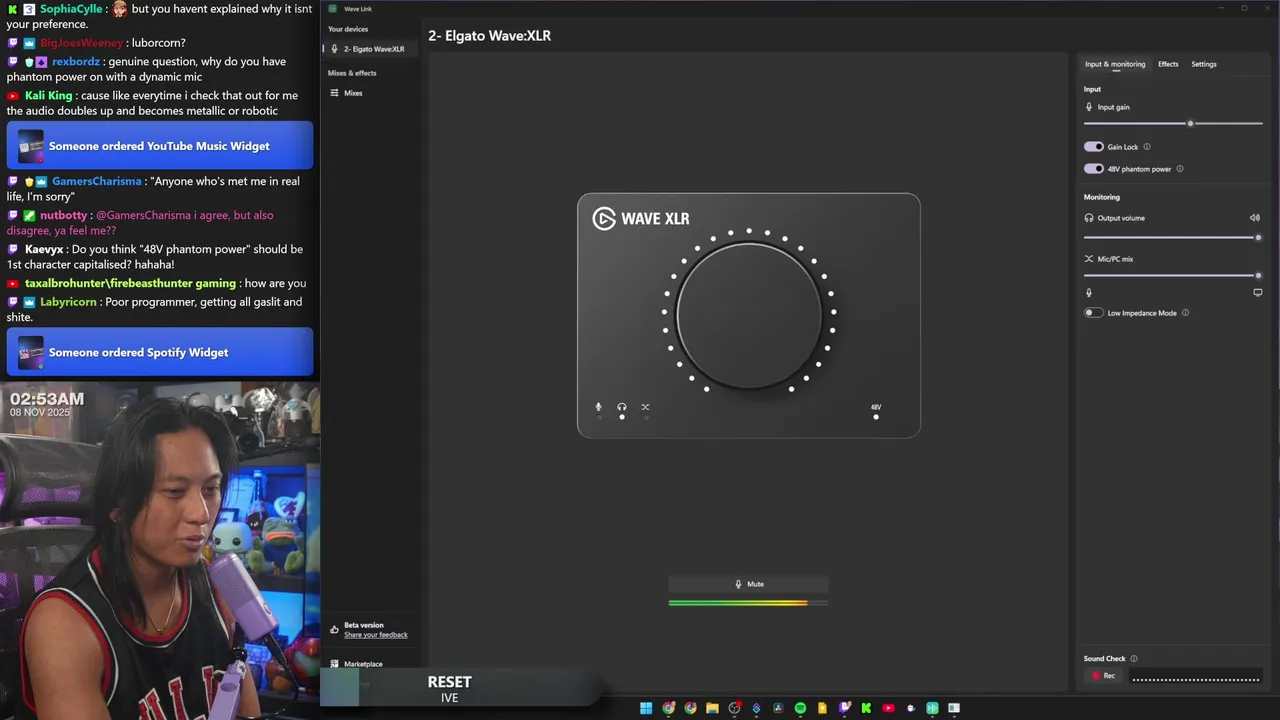Turn off 48V phantom power switch
The image size is (1280, 720).
pos(1094,169)
